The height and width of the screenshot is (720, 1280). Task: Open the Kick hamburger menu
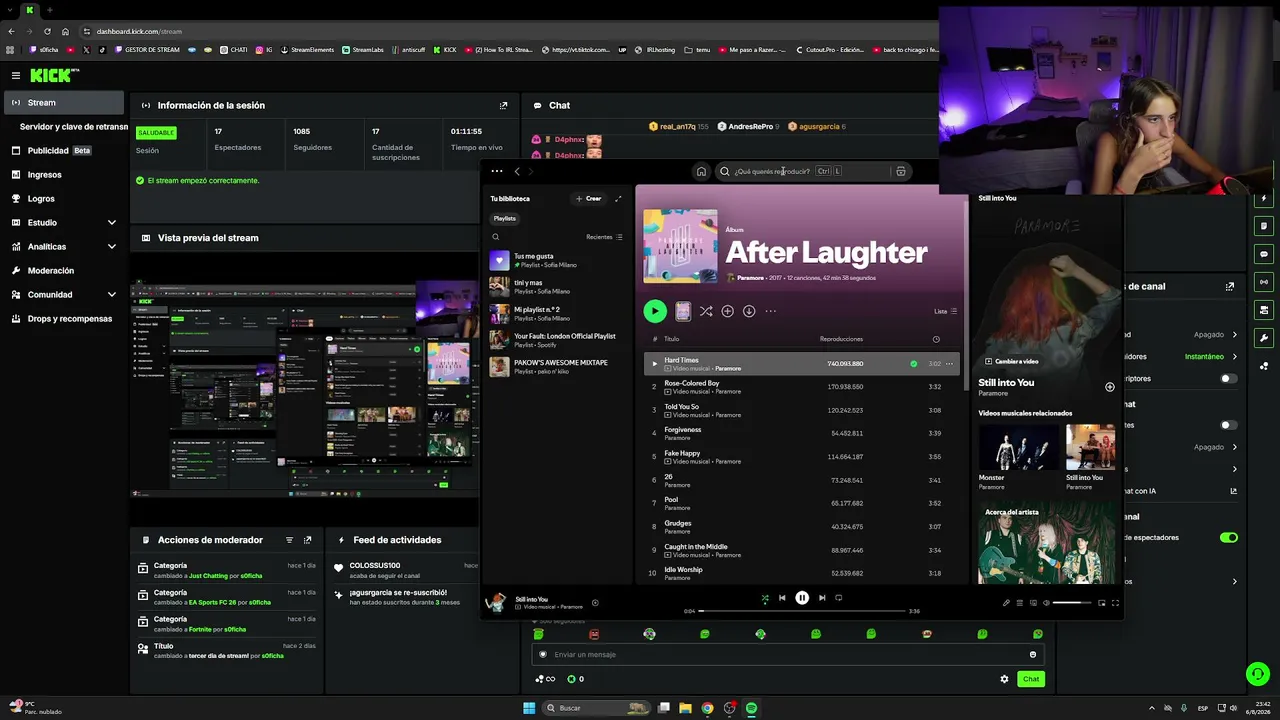pyautogui.click(x=16, y=75)
